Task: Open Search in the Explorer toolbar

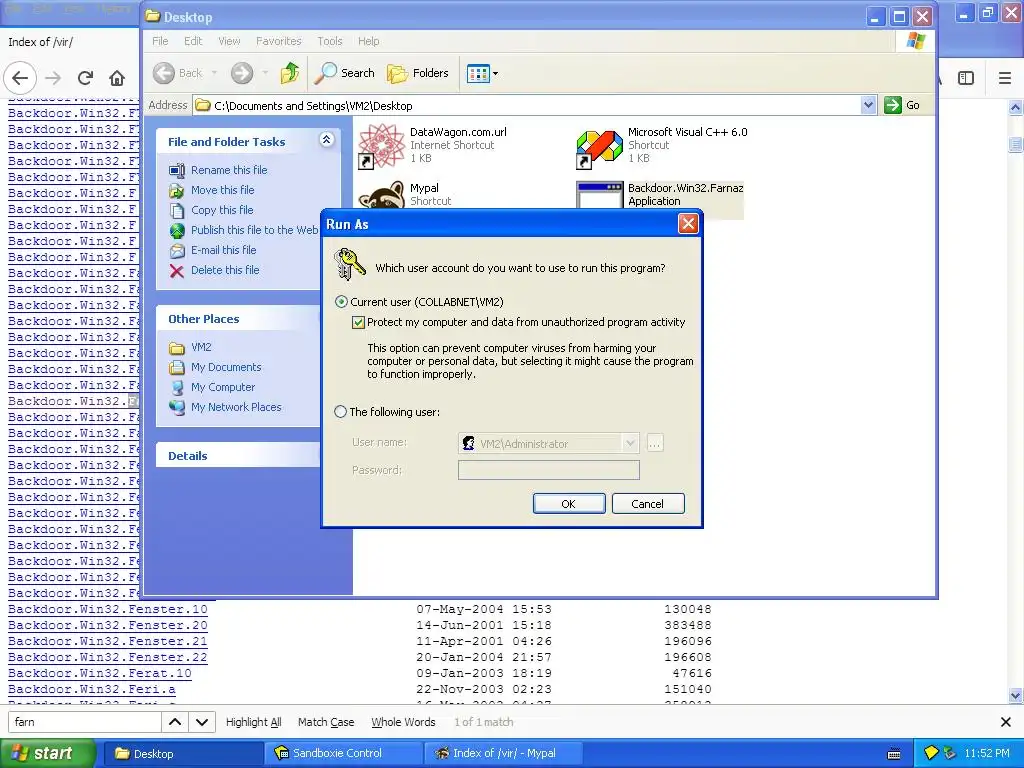Action: pyautogui.click(x=344, y=73)
